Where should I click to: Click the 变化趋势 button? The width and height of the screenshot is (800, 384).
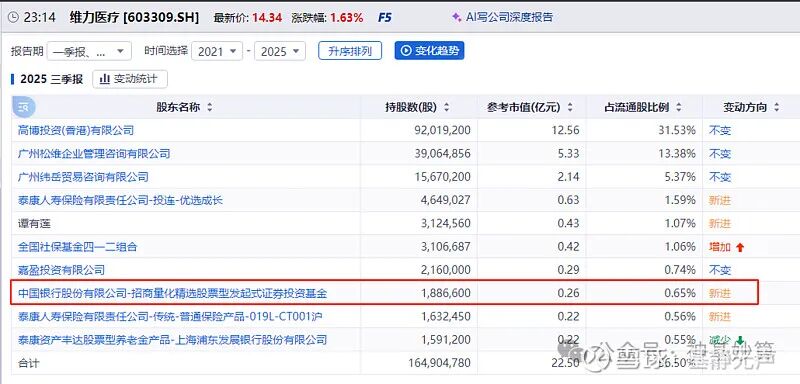tap(429, 50)
